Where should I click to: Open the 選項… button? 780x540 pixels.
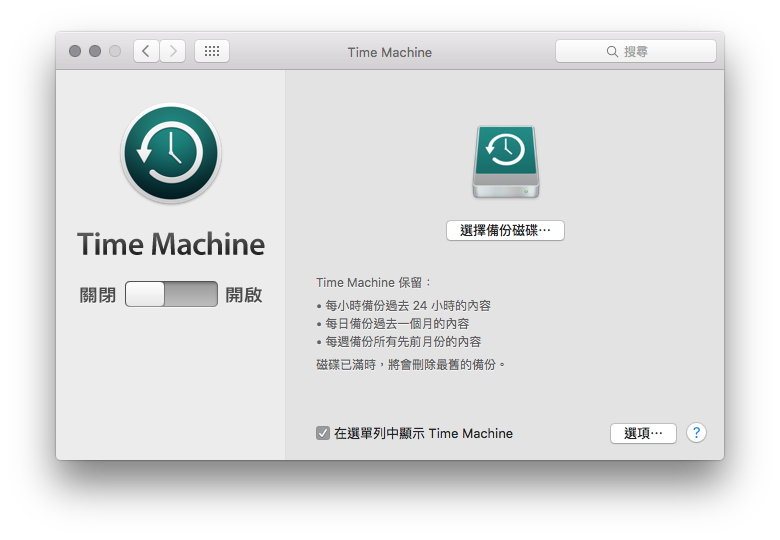643,433
